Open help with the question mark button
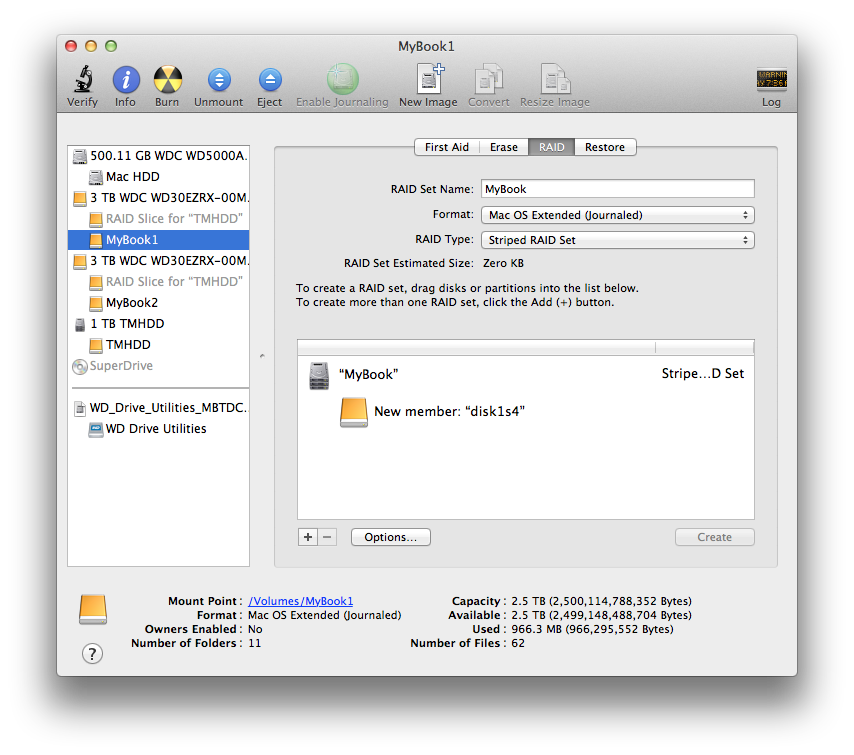The height and width of the screenshot is (755, 854). coord(92,653)
